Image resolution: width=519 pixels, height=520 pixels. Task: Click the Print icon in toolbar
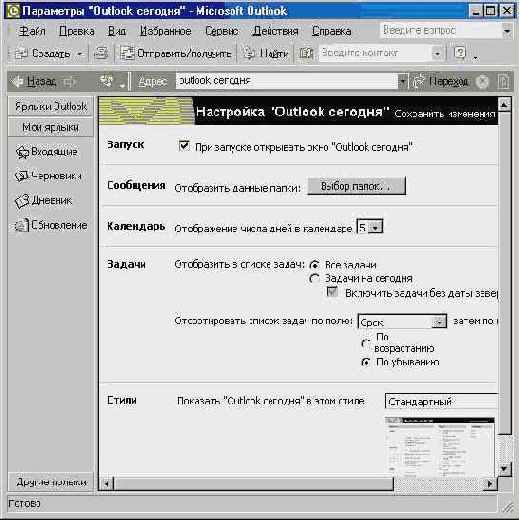pyautogui.click(x=100, y=53)
